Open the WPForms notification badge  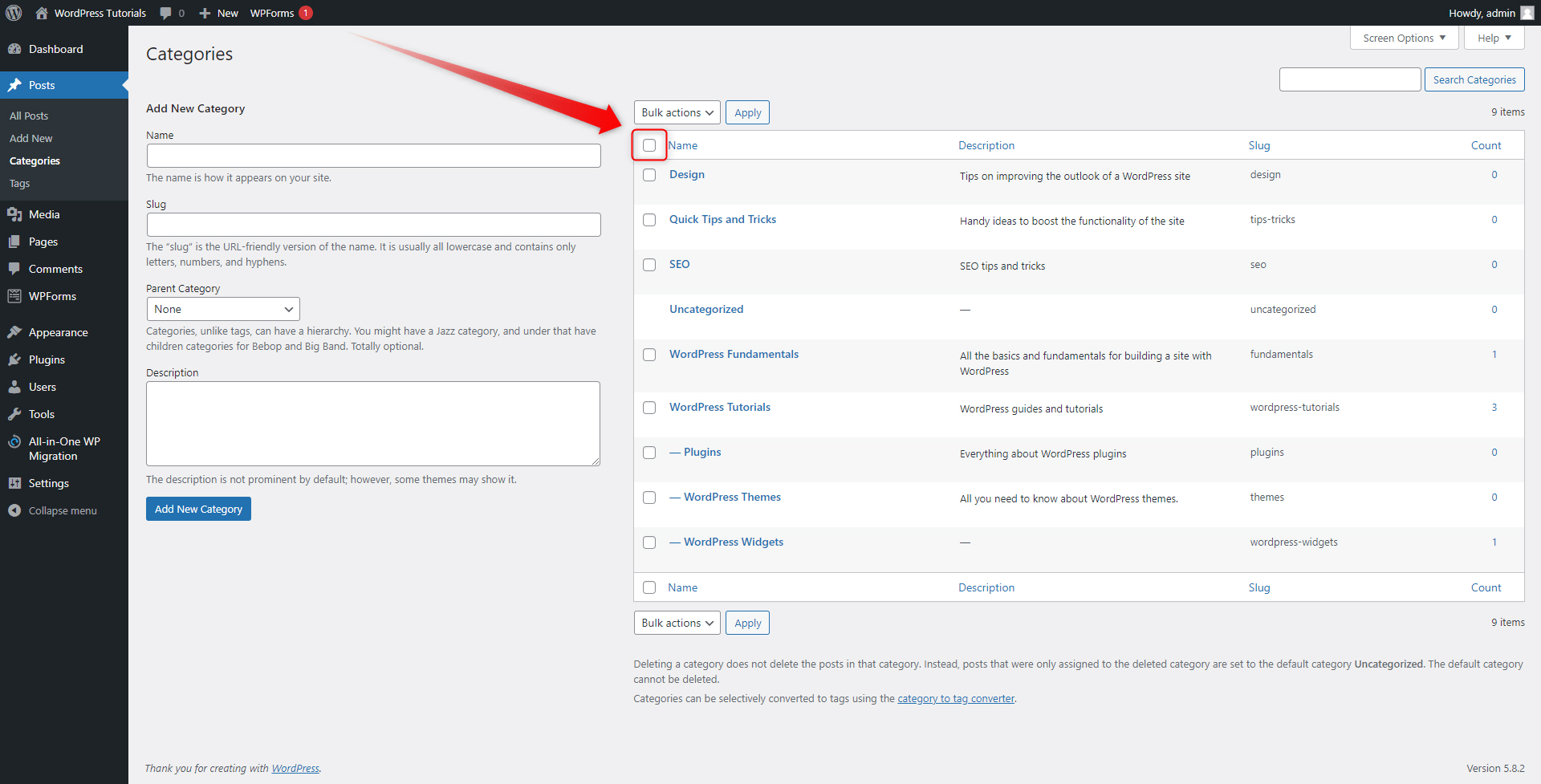(306, 13)
